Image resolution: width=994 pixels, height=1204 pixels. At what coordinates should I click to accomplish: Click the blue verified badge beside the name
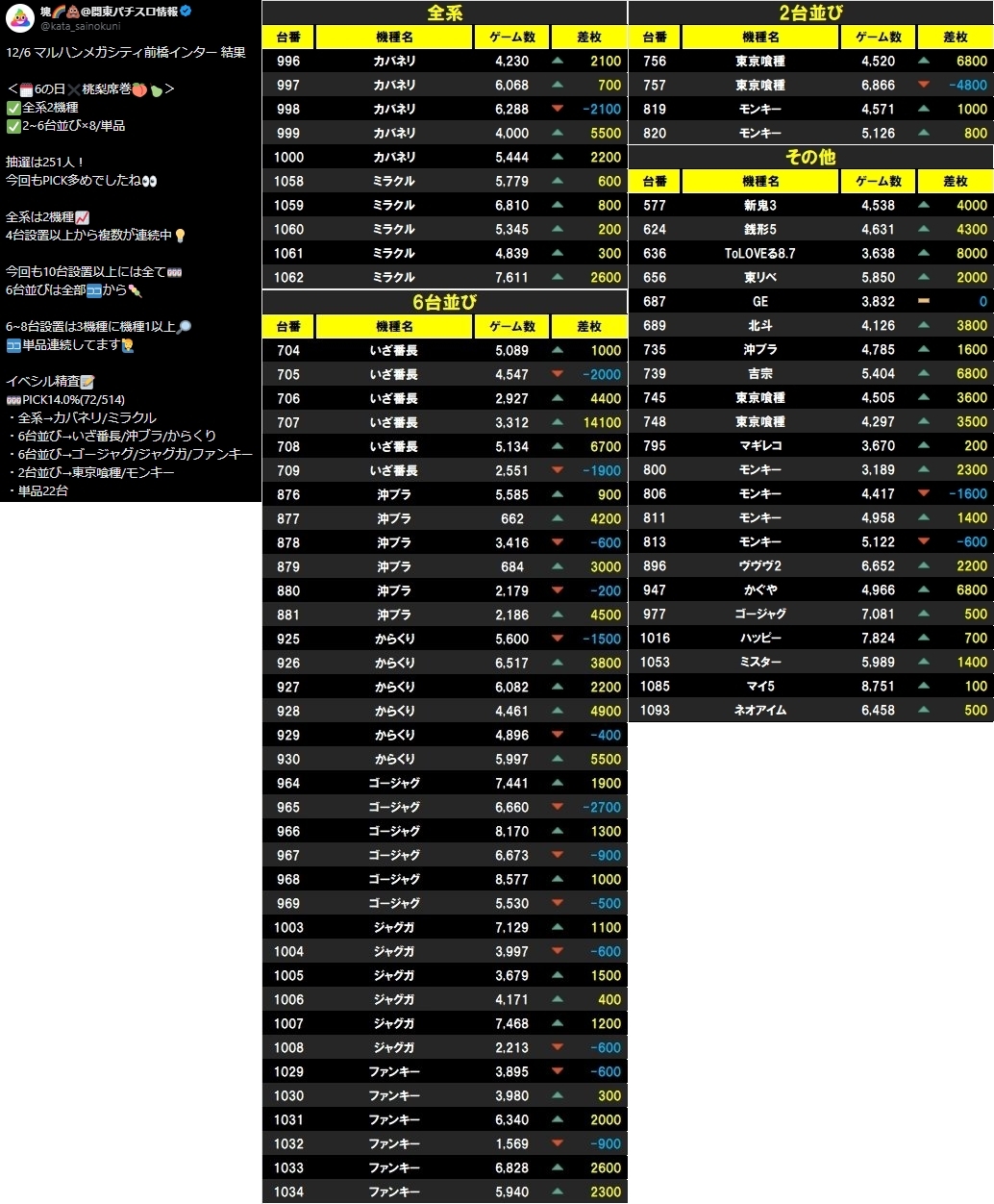click(x=186, y=12)
